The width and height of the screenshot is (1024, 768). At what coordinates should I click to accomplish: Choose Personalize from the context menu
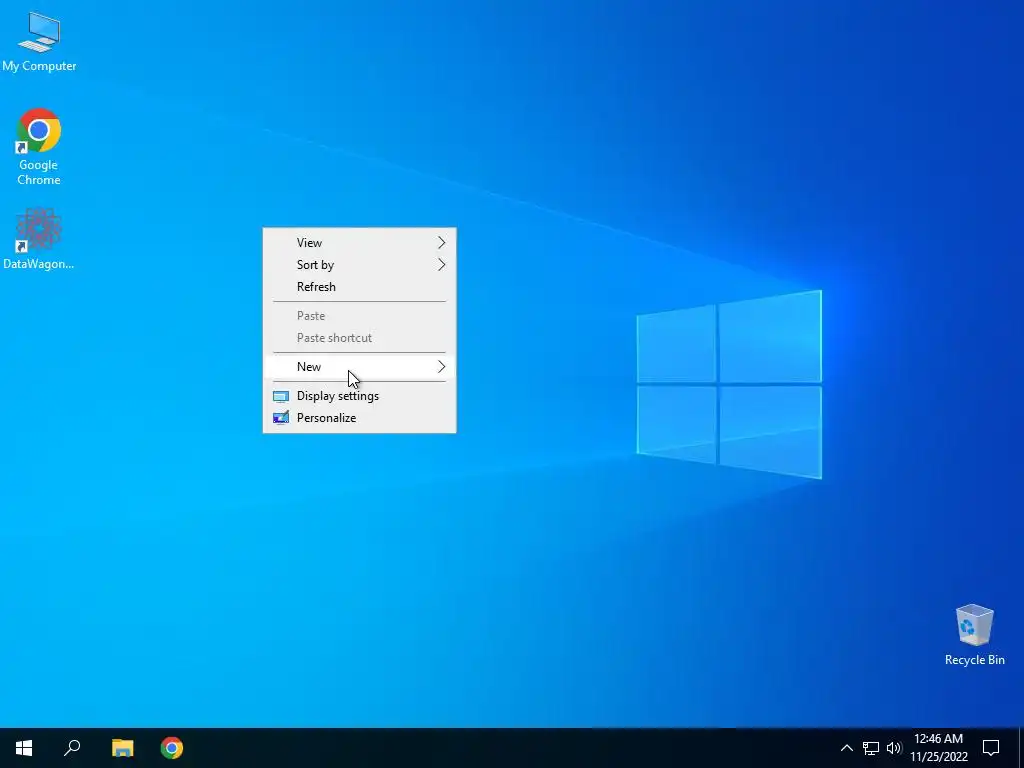coord(359,418)
